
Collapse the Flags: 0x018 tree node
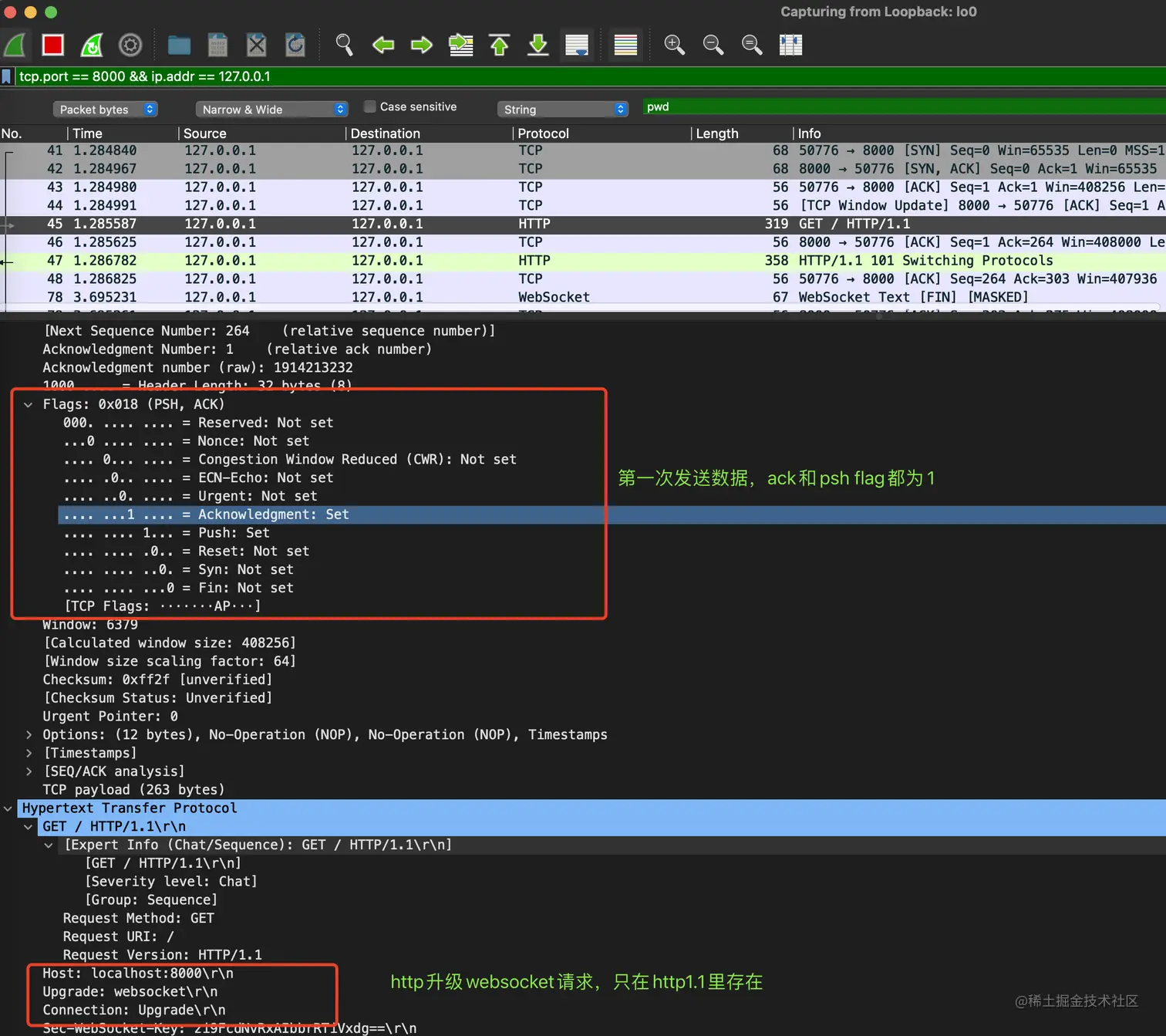pyautogui.click(x=29, y=404)
